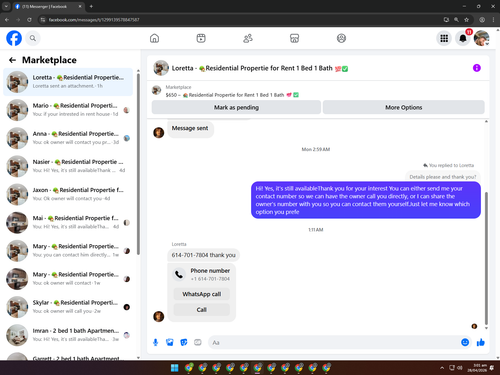Open the account profile menu
This screenshot has height=375, width=500.
point(482,38)
